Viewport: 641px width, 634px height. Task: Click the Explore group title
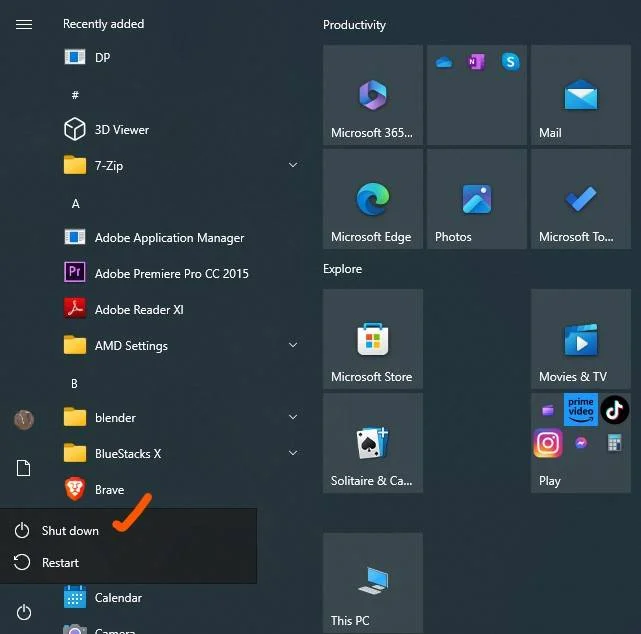point(343,269)
